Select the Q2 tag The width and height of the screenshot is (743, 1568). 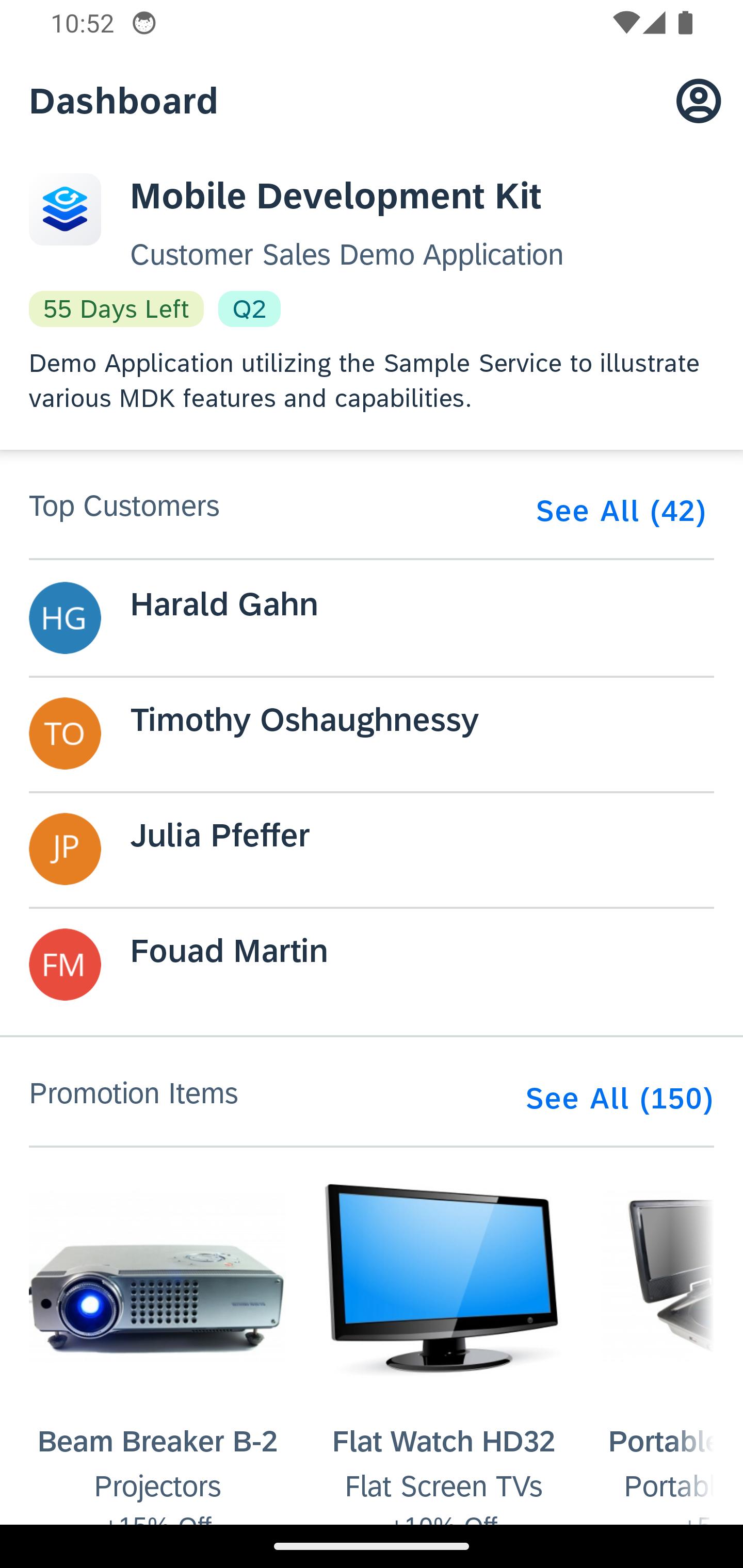coord(249,309)
